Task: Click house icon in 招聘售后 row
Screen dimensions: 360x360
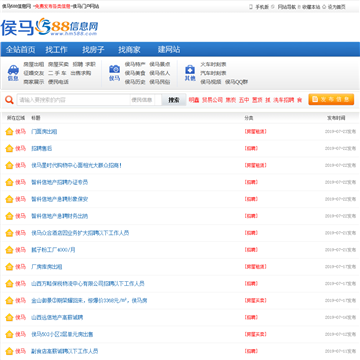Action: click(x=9, y=149)
